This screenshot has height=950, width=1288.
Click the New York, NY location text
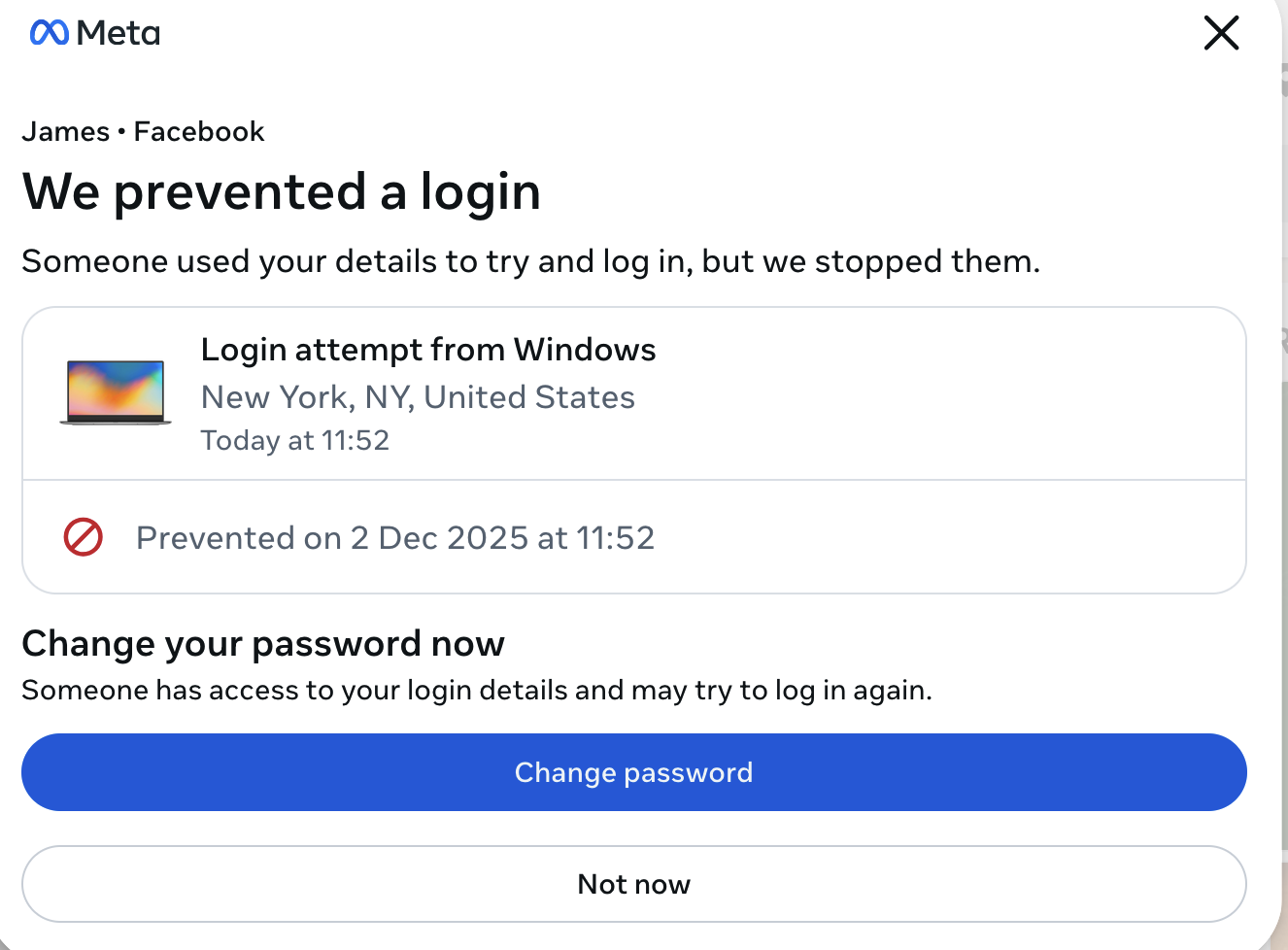click(x=307, y=397)
